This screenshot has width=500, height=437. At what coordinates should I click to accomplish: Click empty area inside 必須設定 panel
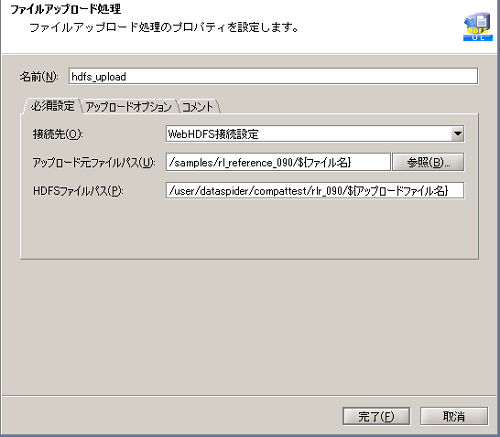249,230
